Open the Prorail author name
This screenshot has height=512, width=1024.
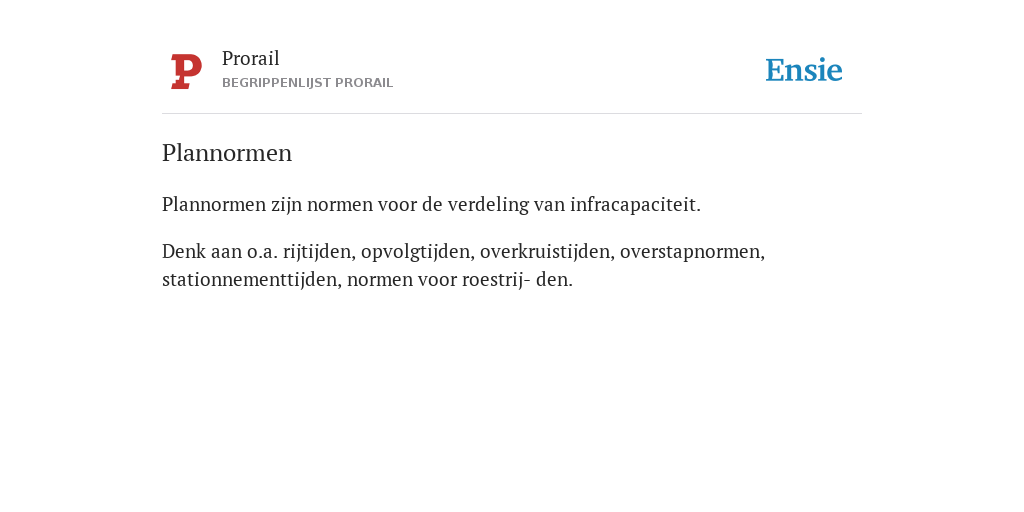point(251,59)
